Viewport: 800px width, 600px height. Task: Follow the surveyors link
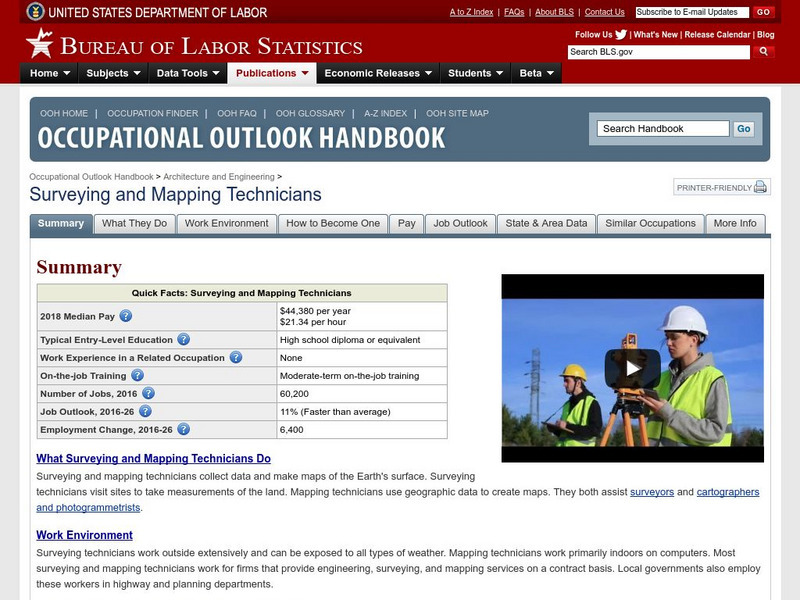pyautogui.click(x=652, y=492)
